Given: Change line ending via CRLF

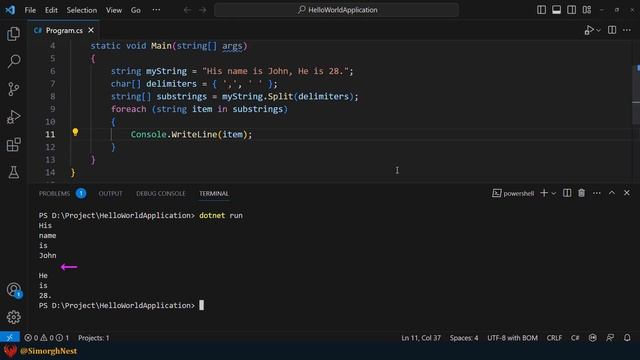Looking at the screenshot, I should point(554,338).
